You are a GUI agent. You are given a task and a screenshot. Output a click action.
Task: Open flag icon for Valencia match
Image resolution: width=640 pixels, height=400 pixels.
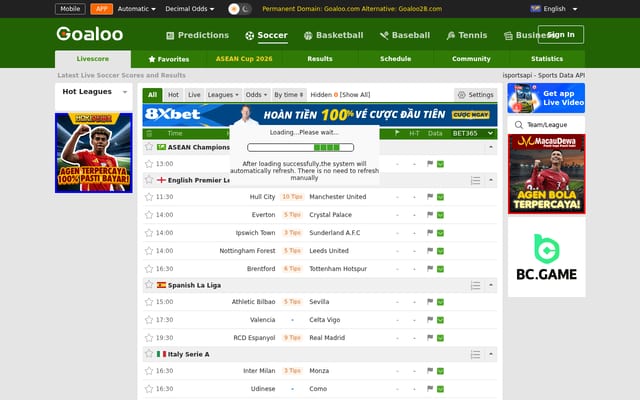(430, 320)
